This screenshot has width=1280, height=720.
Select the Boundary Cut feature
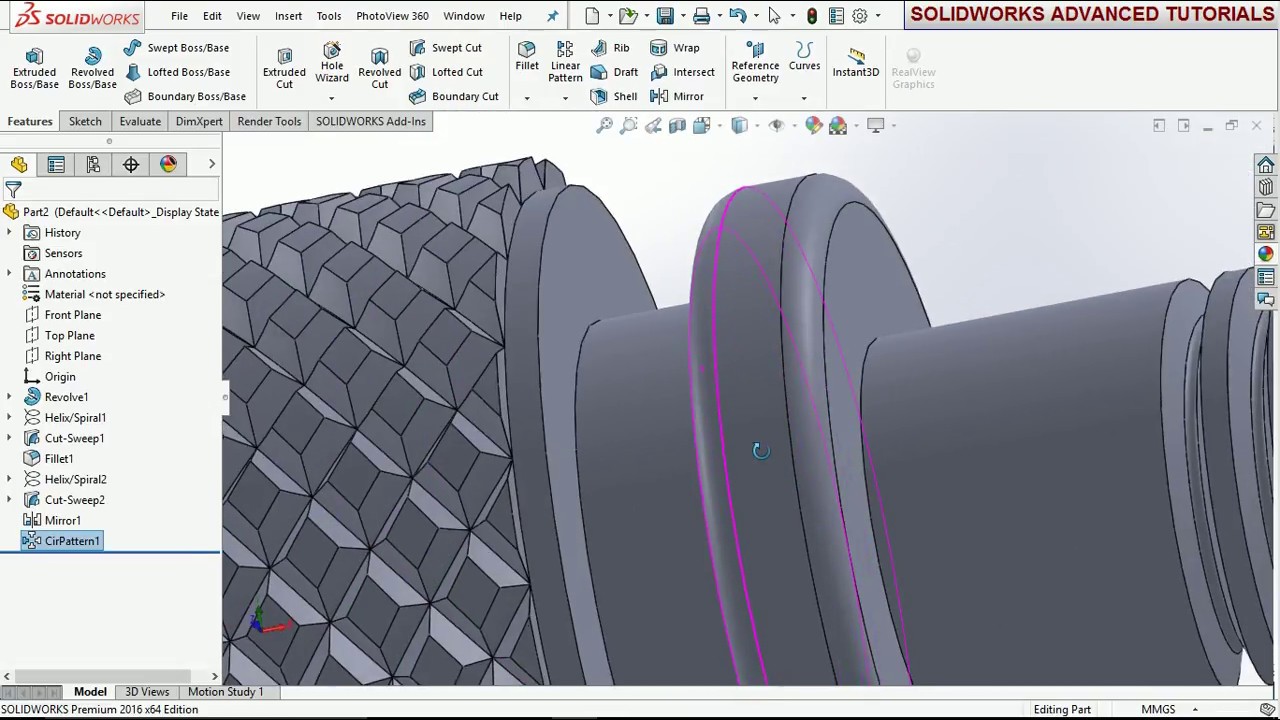tap(454, 96)
